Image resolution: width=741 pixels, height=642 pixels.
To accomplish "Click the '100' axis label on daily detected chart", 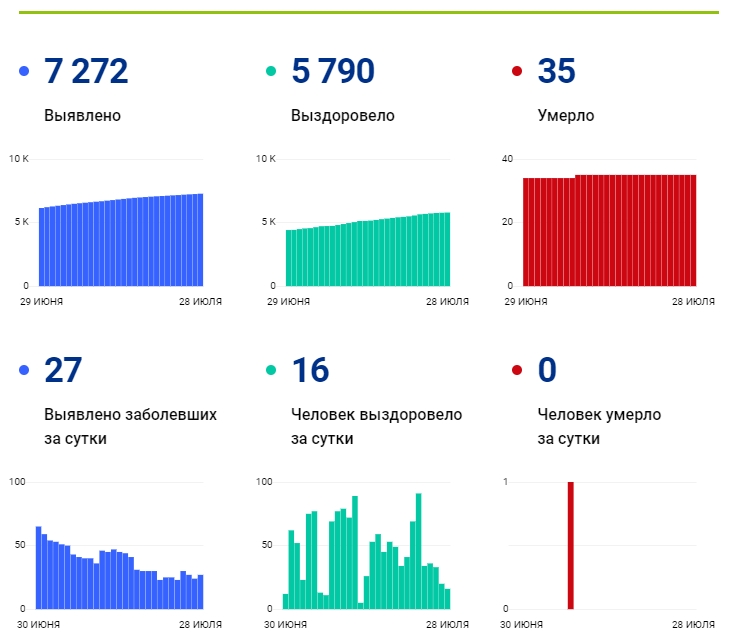I will 17,481.
